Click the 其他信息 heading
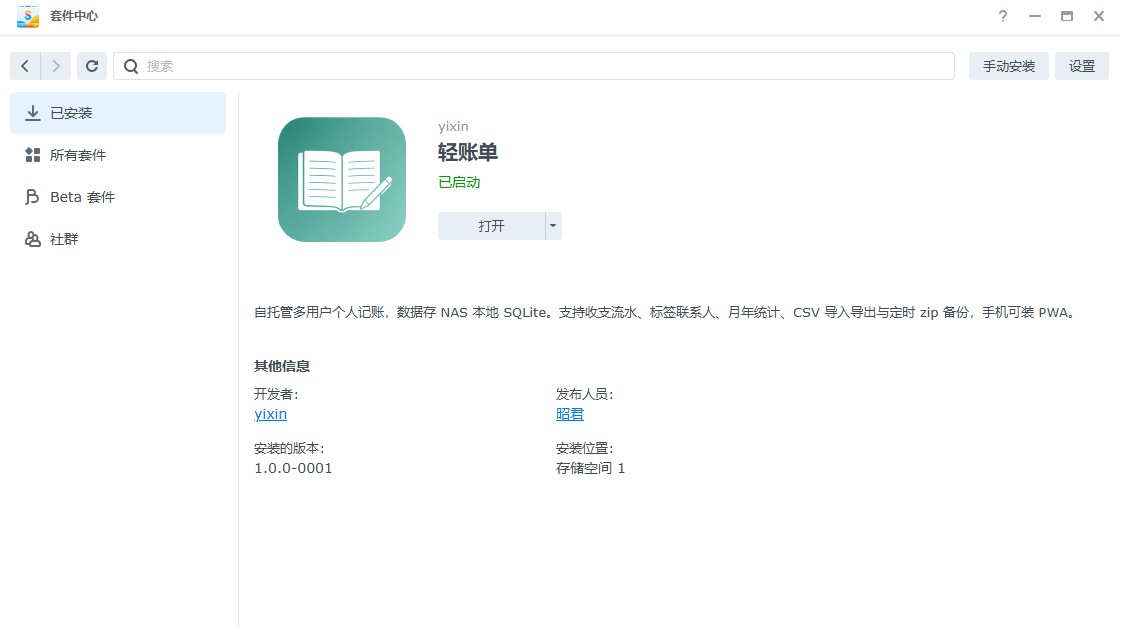The width and height of the screenshot is (1121, 629). [x=282, y=366]
